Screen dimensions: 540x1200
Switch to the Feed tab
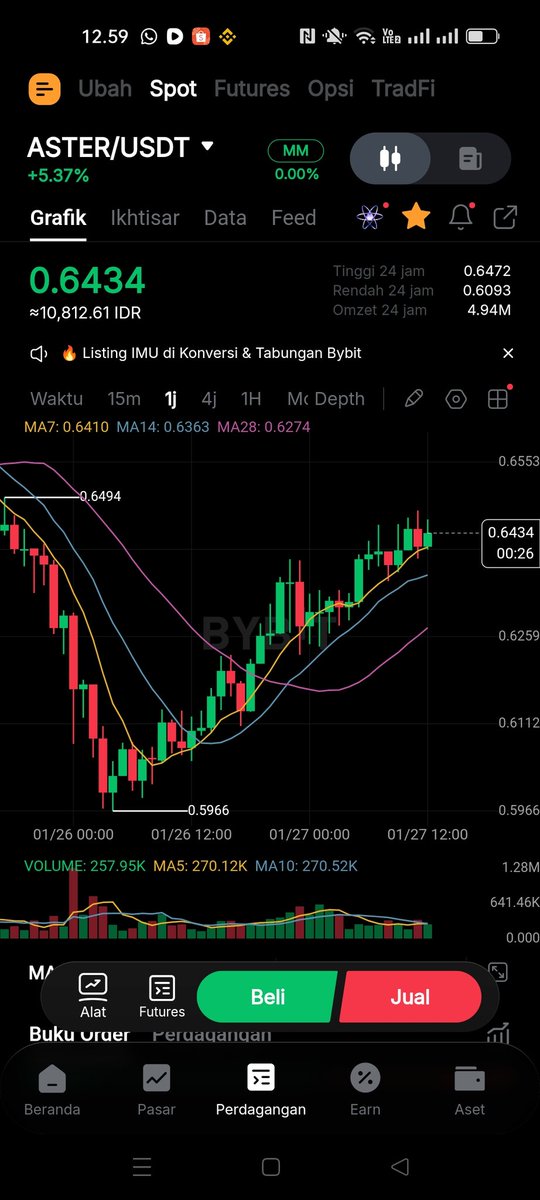click(x=294, y=218)
